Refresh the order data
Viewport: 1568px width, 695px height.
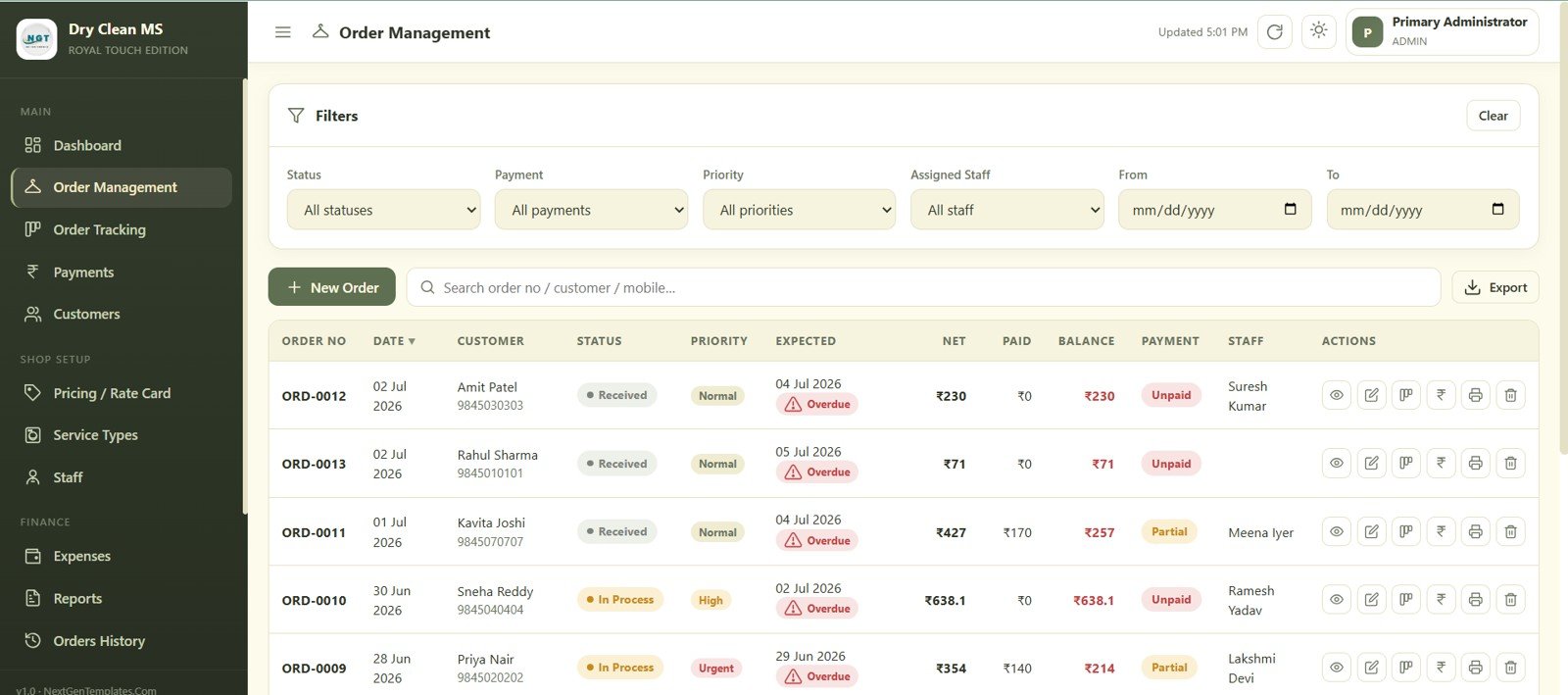(x=1275, y=32)
